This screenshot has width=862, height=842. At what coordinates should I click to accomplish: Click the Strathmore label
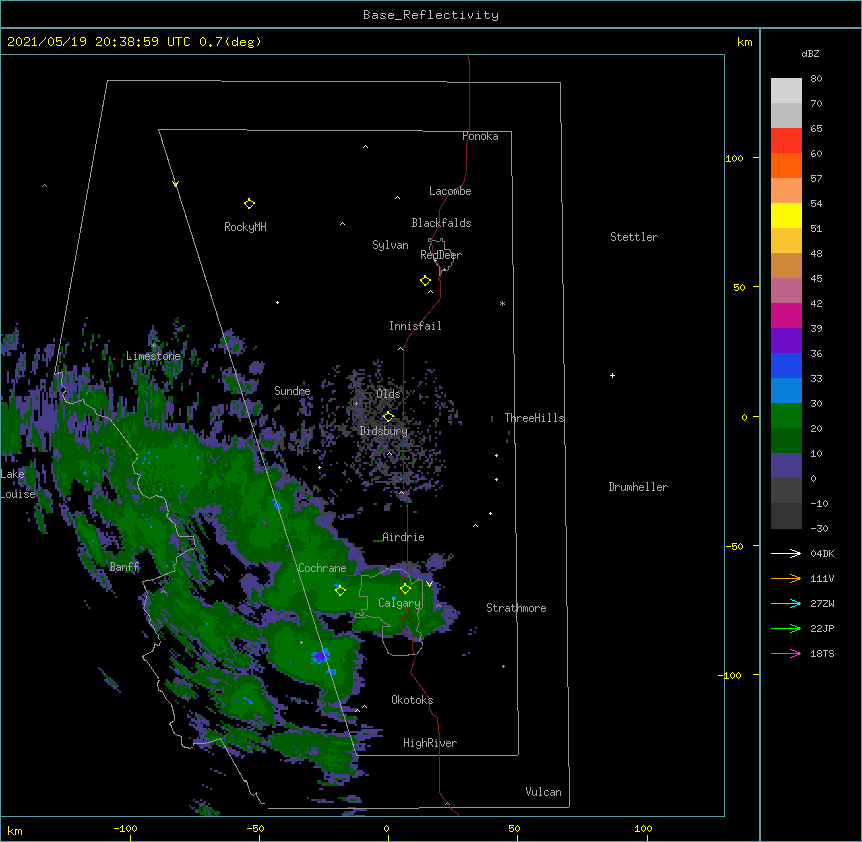point(516,608)
